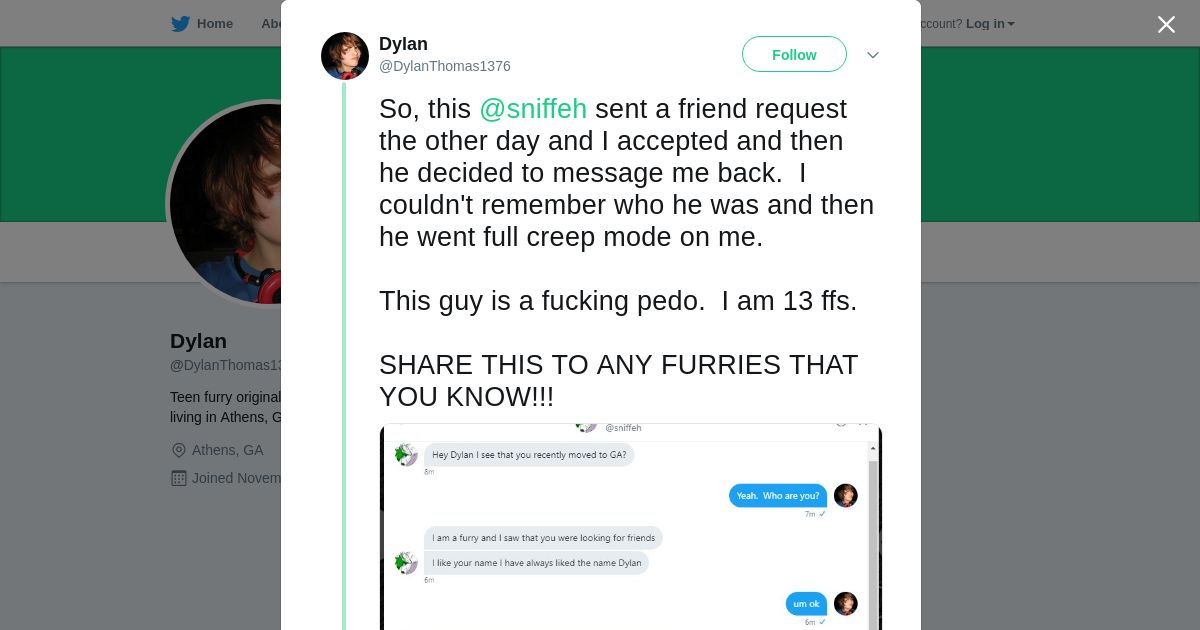
Task: Close the tweet overlay with the X
Action: (1166, 24)
